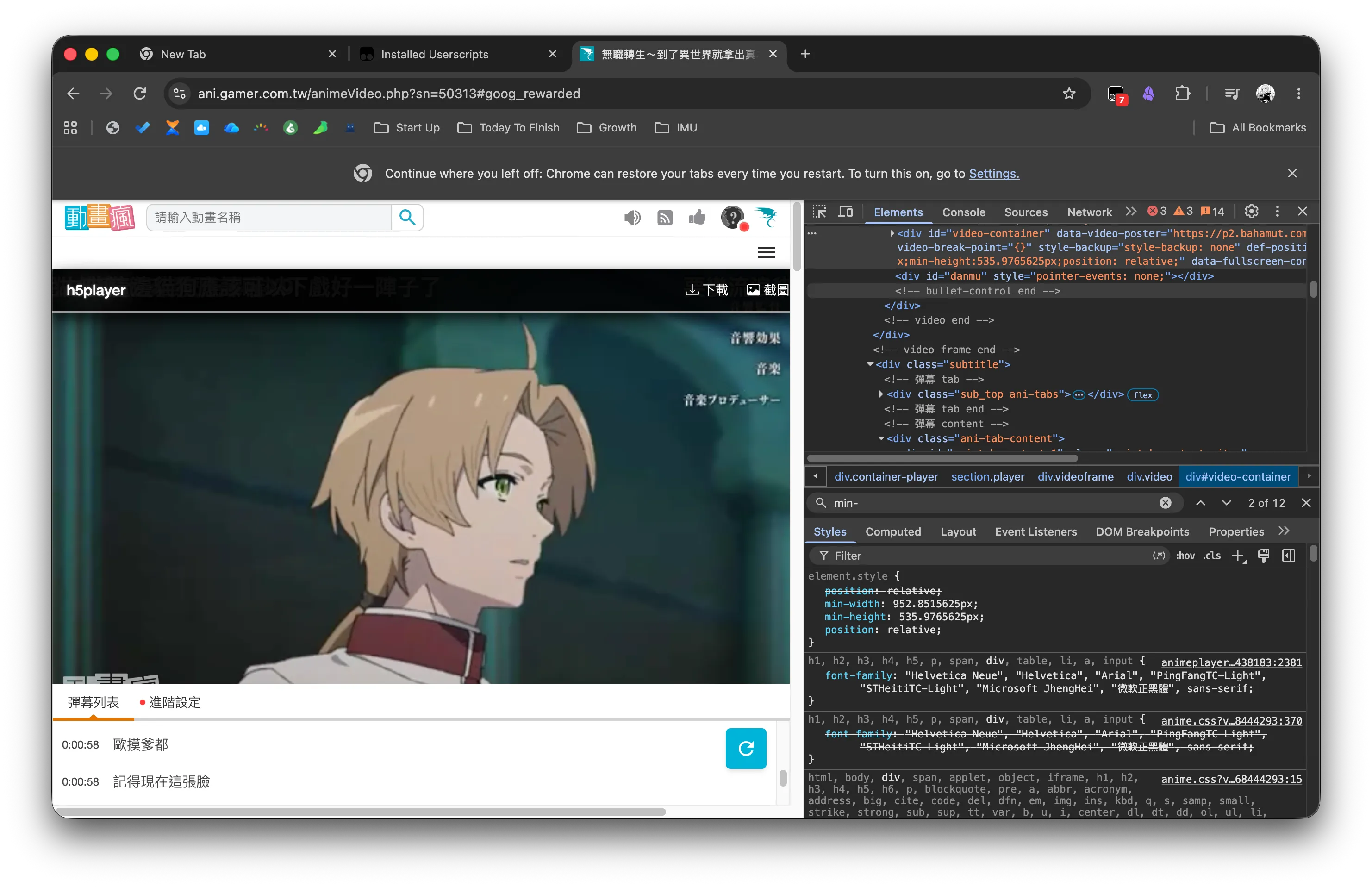Screen dimensions: 1372x887
Task: Show more sidebar tabs after Properties
Action: coord(1284,531)
